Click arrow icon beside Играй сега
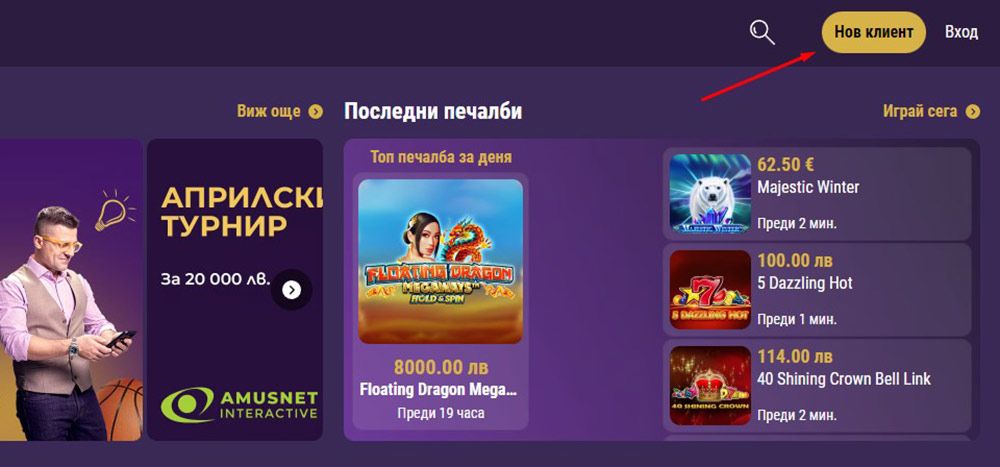The width and height of the screenshot is (1000, 467). (973, 112)
